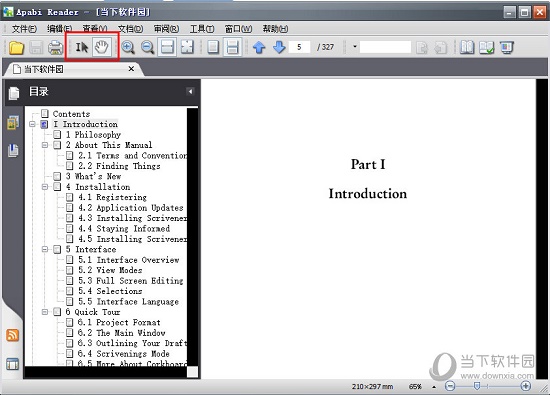Open the 文件 menu

pos(24,29)
